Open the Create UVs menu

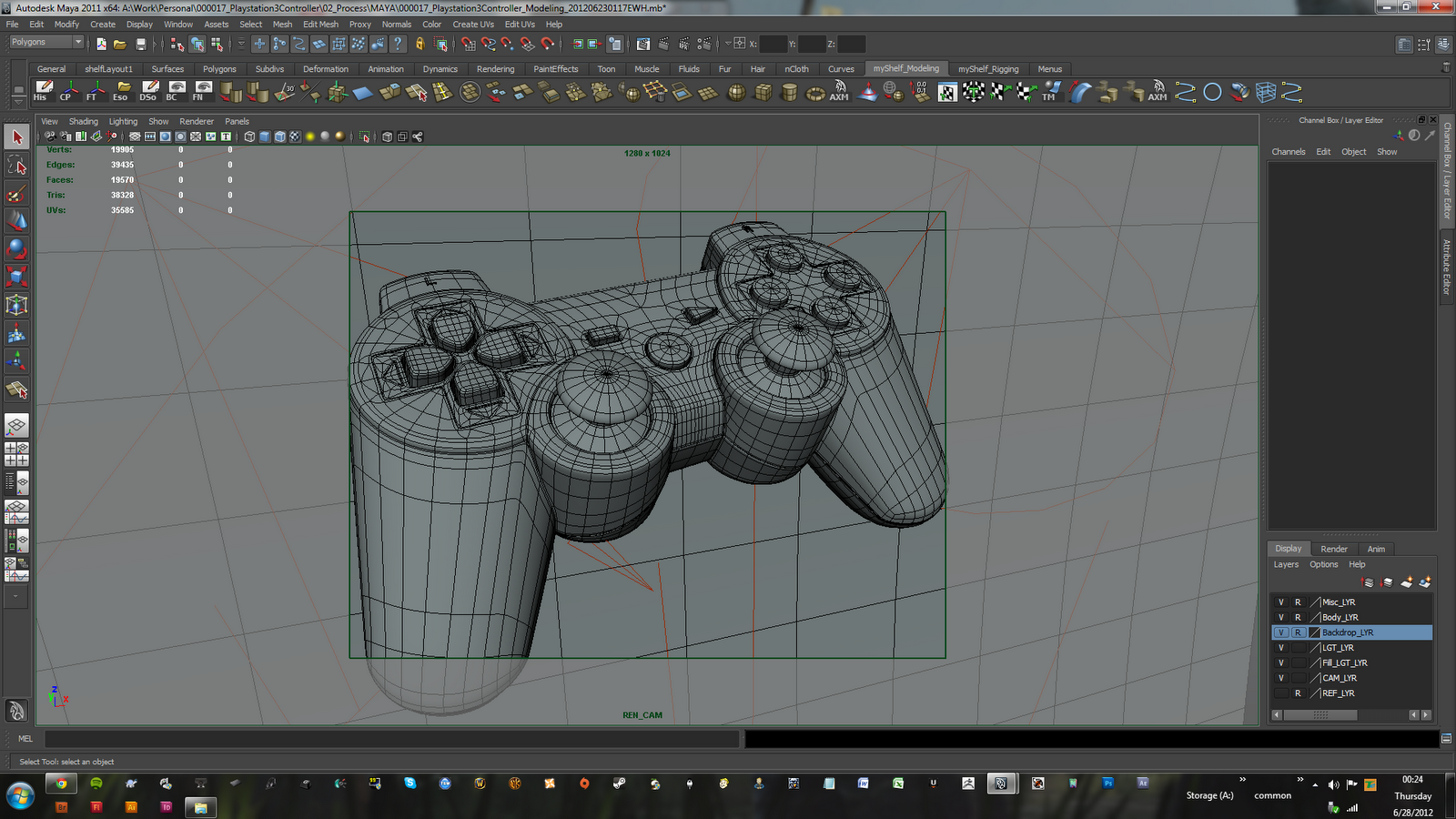tap(473, 25)
